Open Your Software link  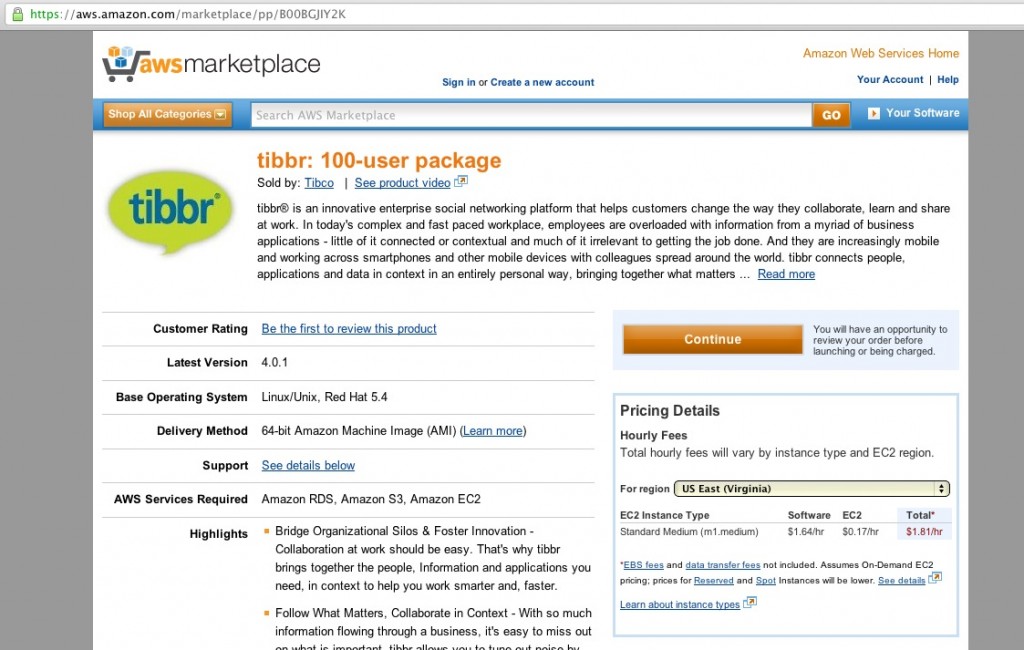[x=922, y=113]
